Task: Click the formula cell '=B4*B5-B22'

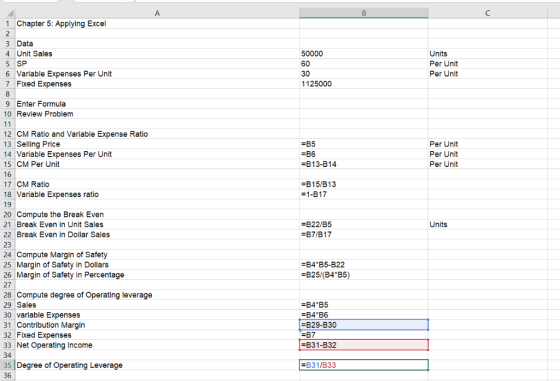Action: [364, 265]
